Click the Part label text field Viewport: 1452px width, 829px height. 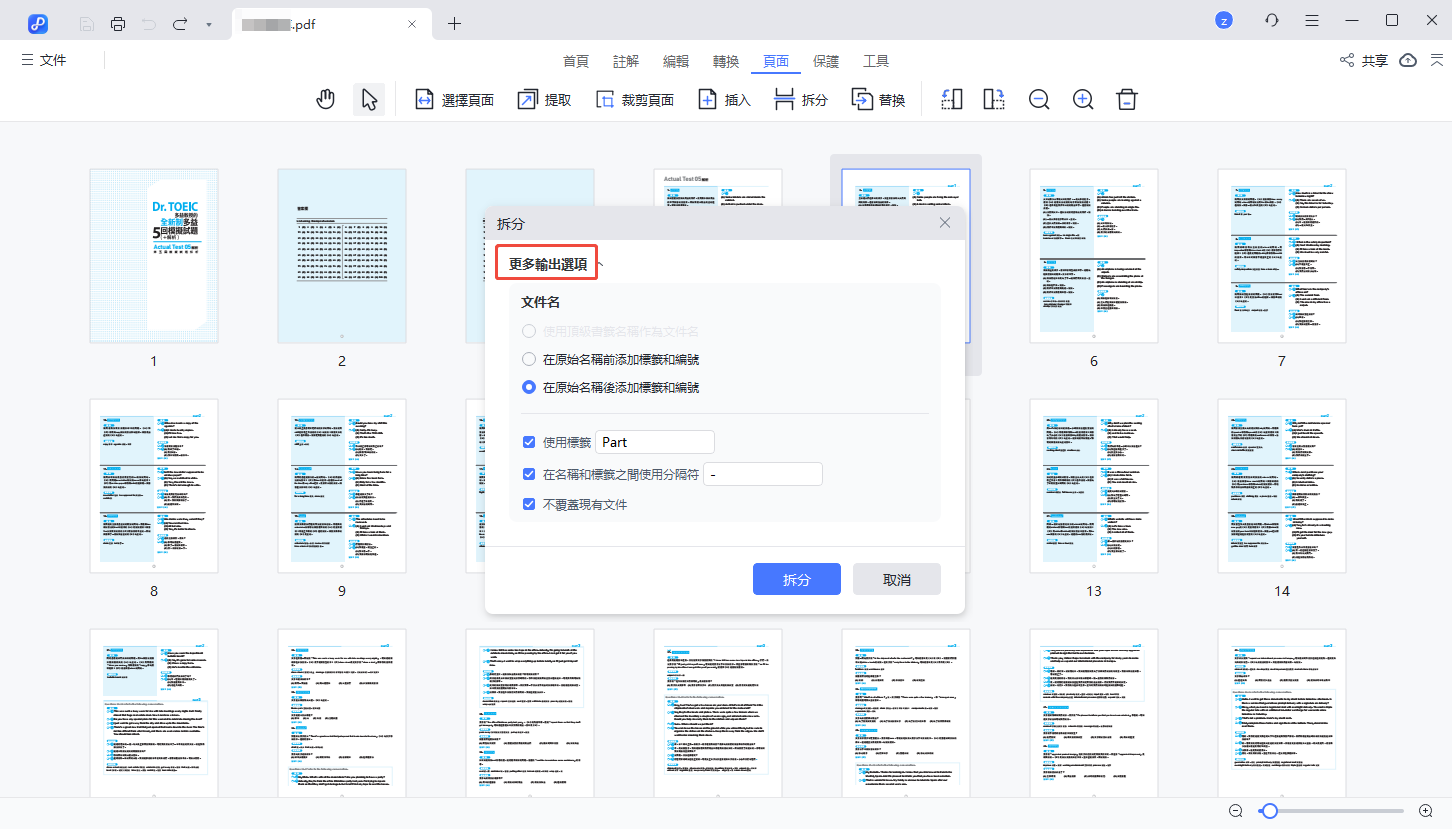pos(655,442)
